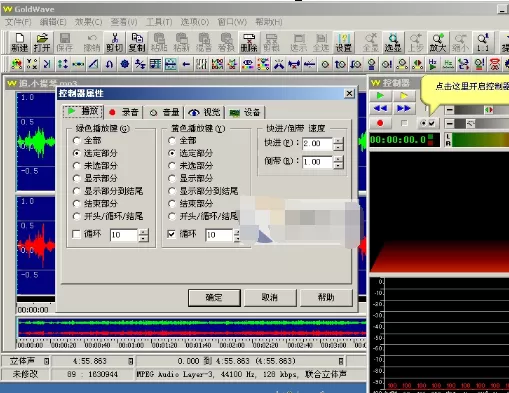
Task: Confirm dialog with 确定 button
Action: (214, 297)
